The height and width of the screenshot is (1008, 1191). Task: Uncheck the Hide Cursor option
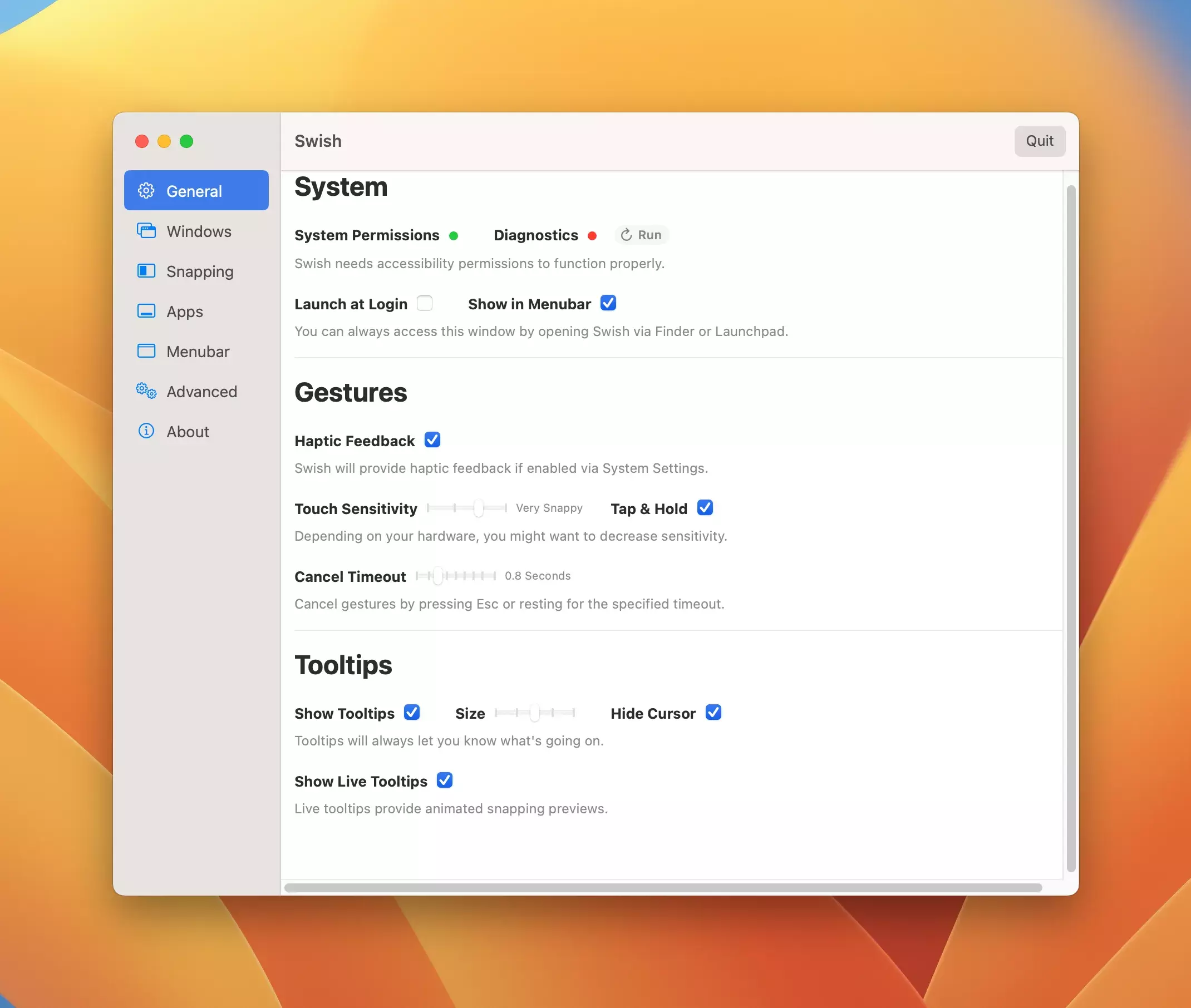click(713, 713)
